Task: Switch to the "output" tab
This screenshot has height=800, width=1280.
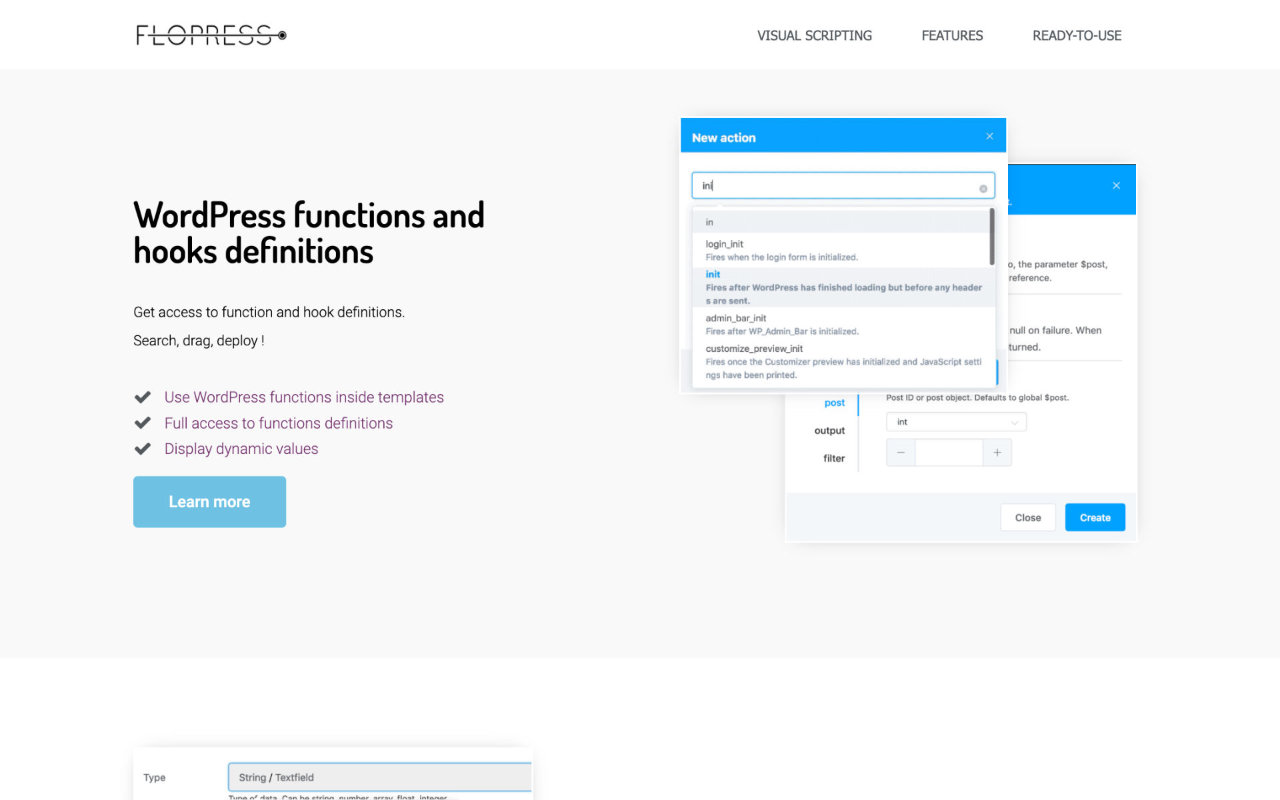Action: pos(829,430)
